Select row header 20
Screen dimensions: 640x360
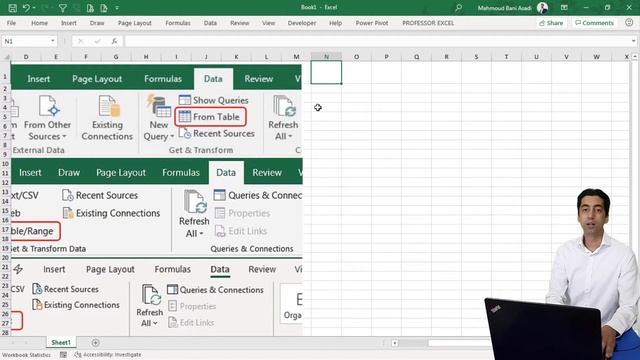coord(5,258)
